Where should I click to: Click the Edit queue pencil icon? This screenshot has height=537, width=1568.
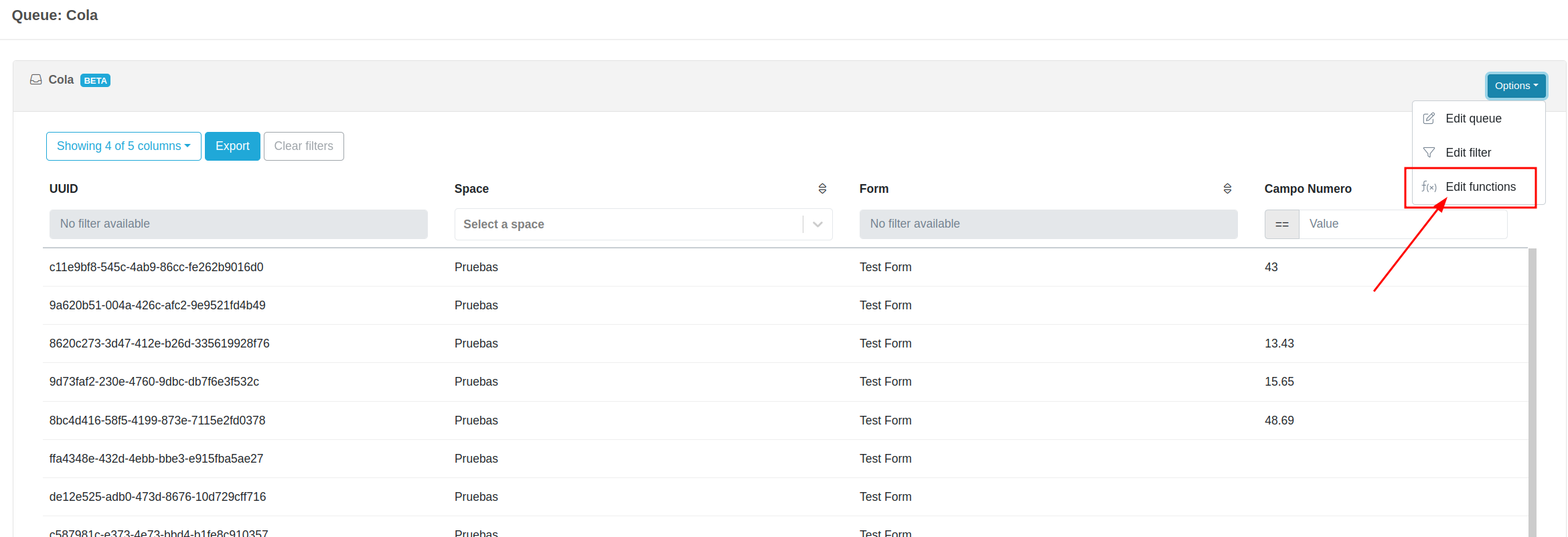point(1429,119)
